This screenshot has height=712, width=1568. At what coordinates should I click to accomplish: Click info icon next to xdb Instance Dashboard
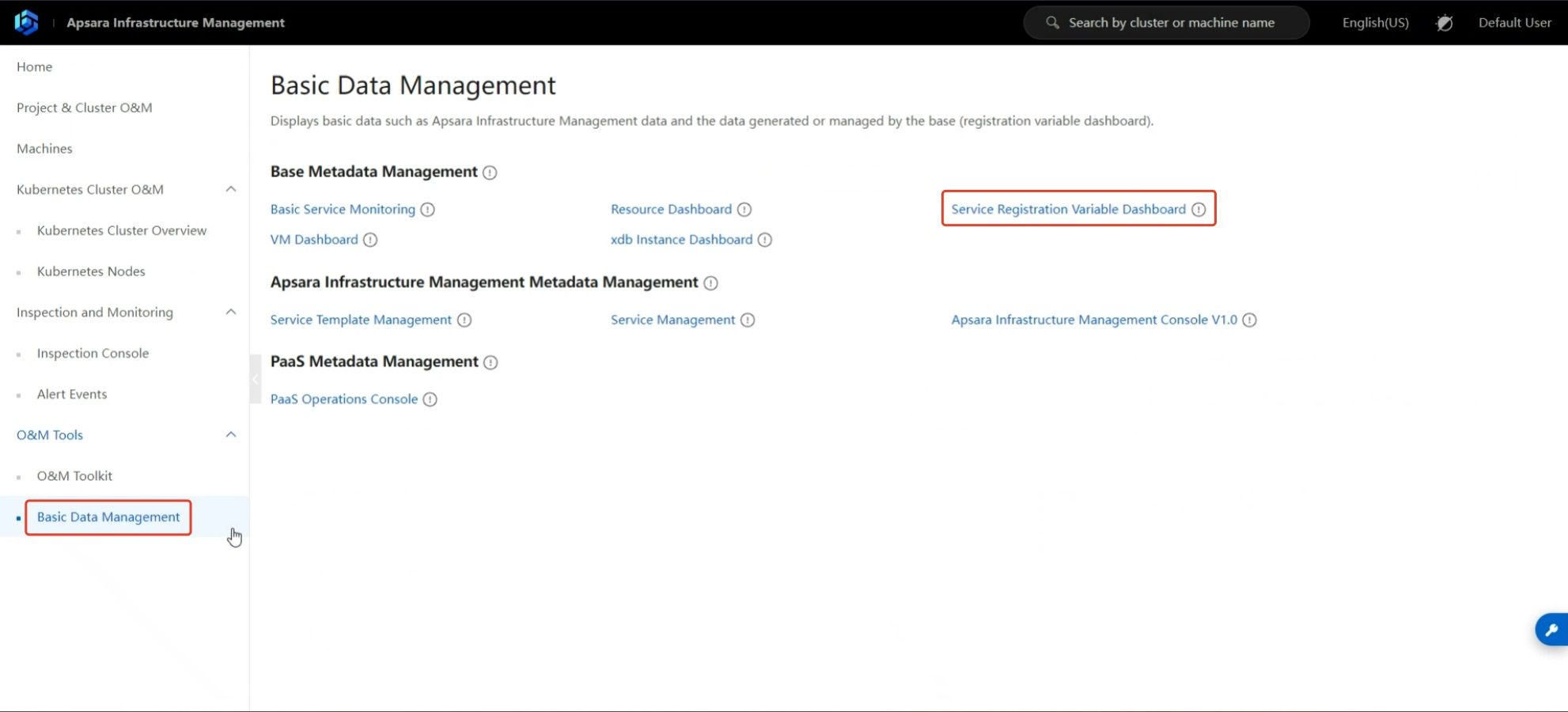click(765, 240)
